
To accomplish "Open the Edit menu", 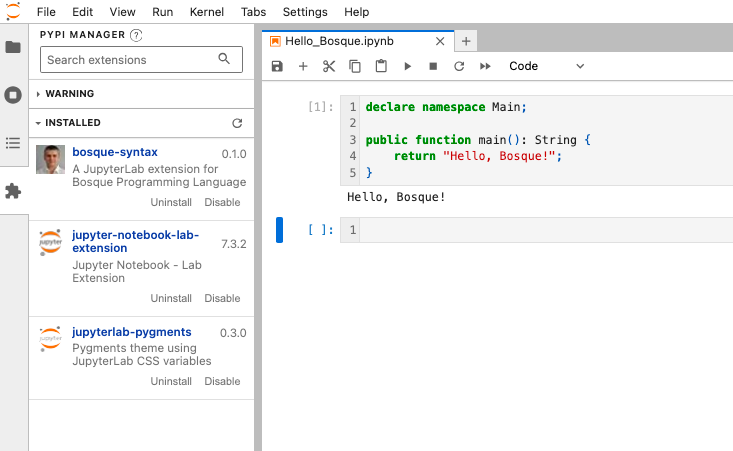I will point(82,12).
